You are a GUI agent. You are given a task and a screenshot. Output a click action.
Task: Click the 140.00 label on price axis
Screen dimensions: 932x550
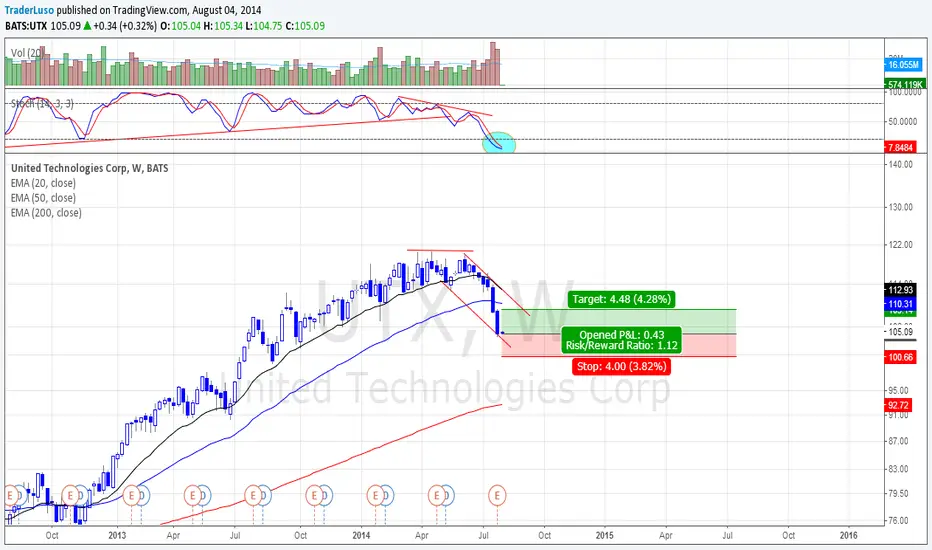point(900,165)
